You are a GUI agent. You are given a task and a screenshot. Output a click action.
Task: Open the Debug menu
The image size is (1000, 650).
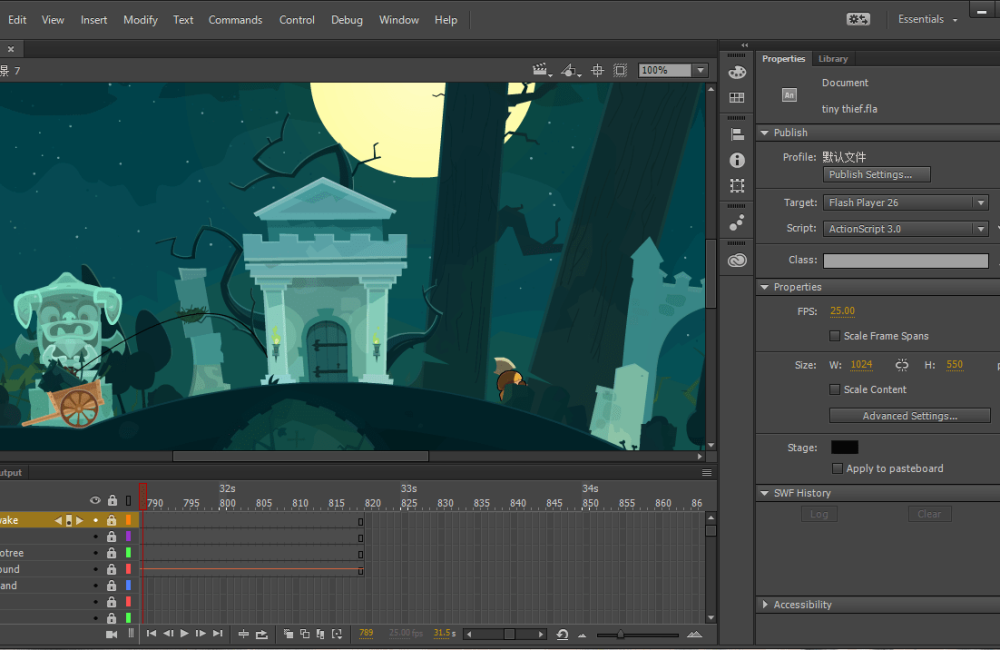coord(347,20)
